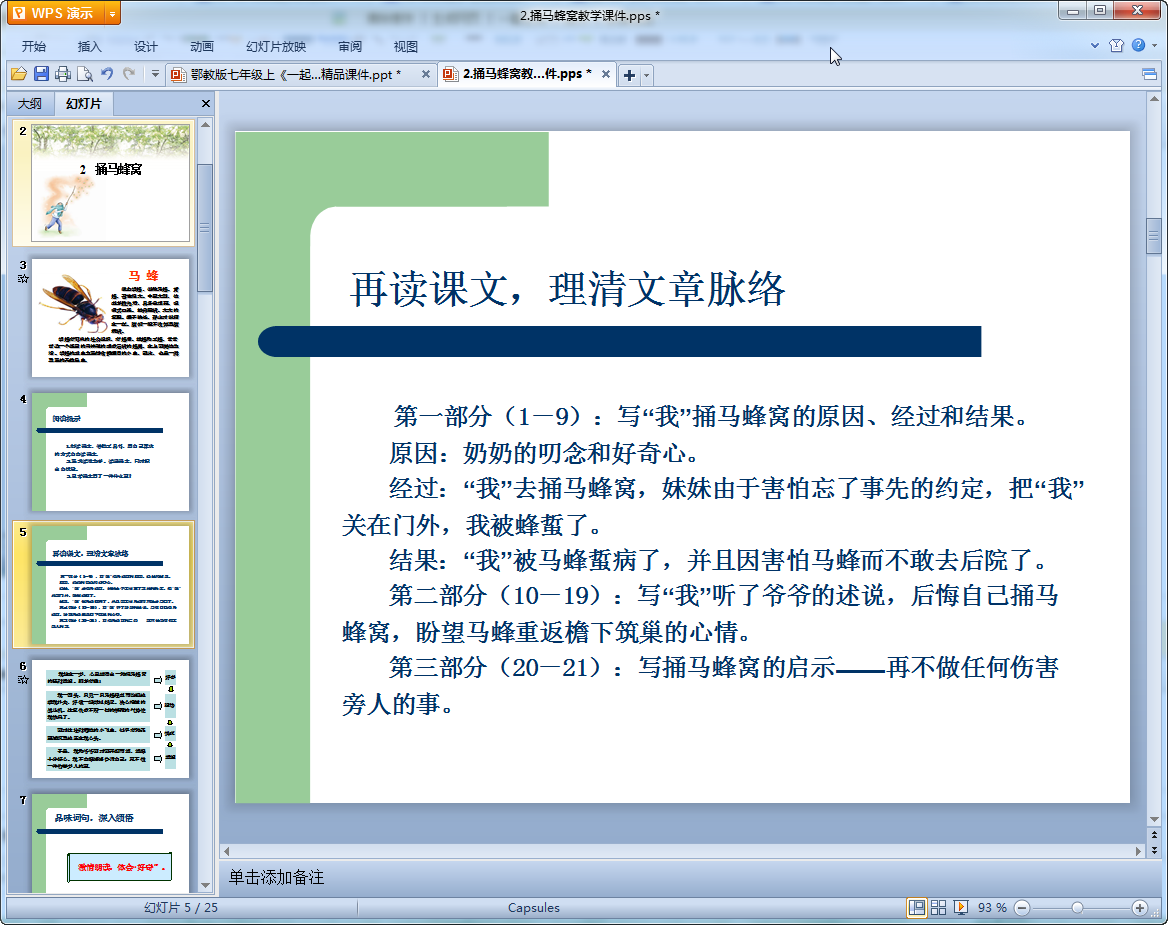The width and height of the screenshot is (1168, 925).
Task: Close the slide thumbnail pane
Action: (206, 104)
